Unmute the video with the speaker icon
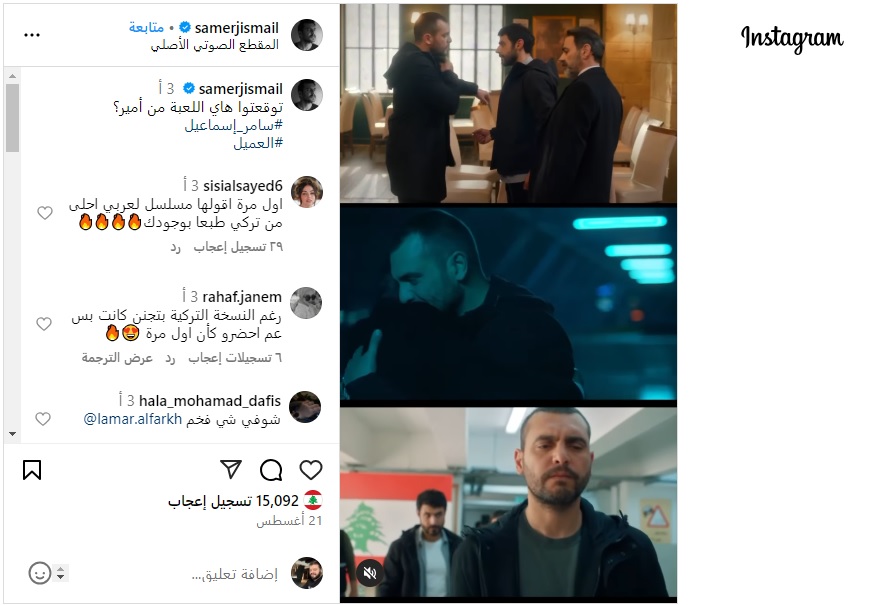Screen dimensions: 890x605 (370, 573)
